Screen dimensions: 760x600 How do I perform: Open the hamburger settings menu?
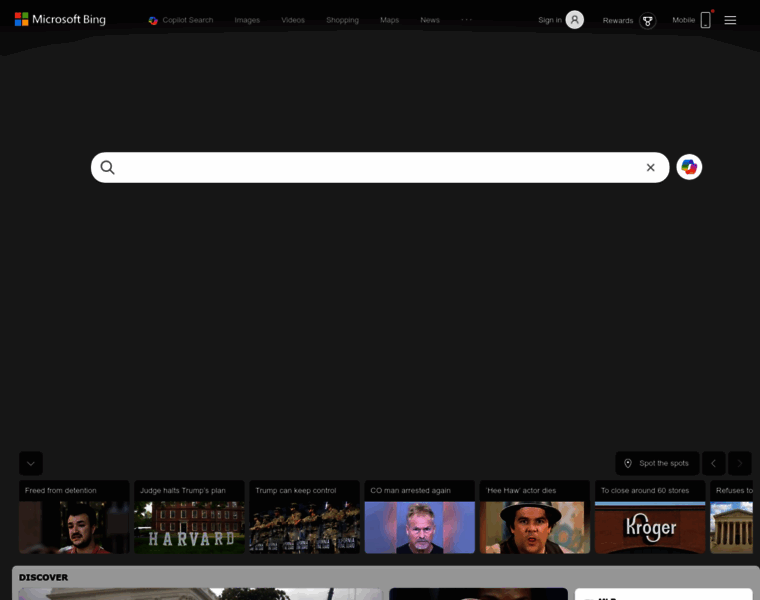coord(730,20)
